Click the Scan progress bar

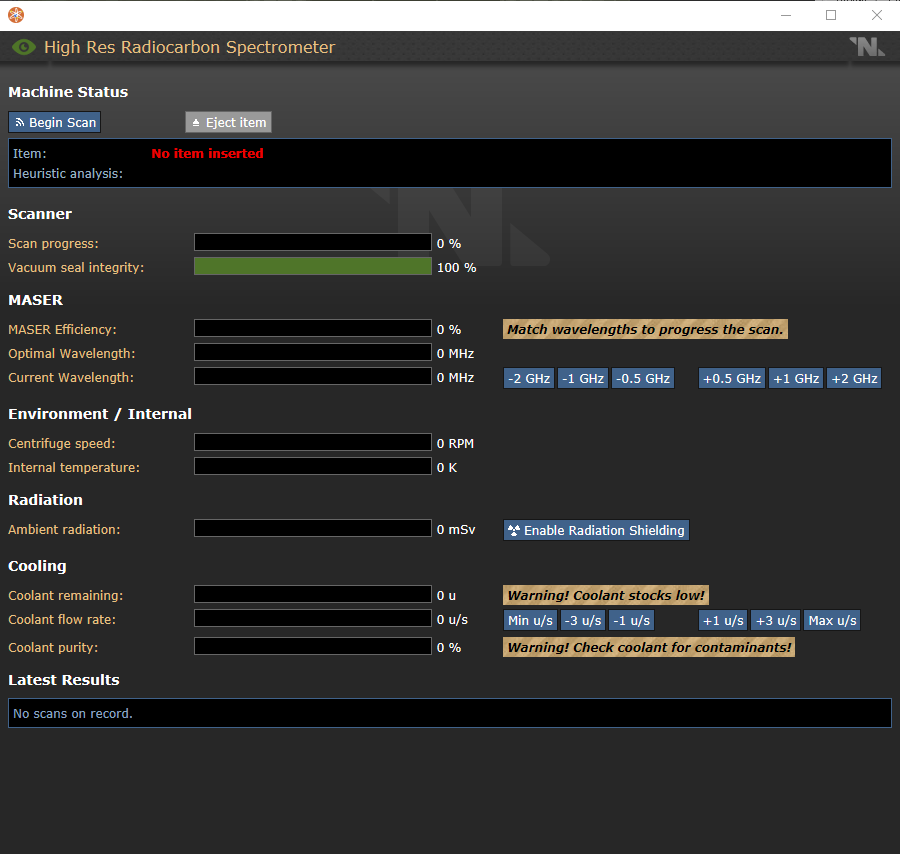pyautogui.click(x=313, y=242)
